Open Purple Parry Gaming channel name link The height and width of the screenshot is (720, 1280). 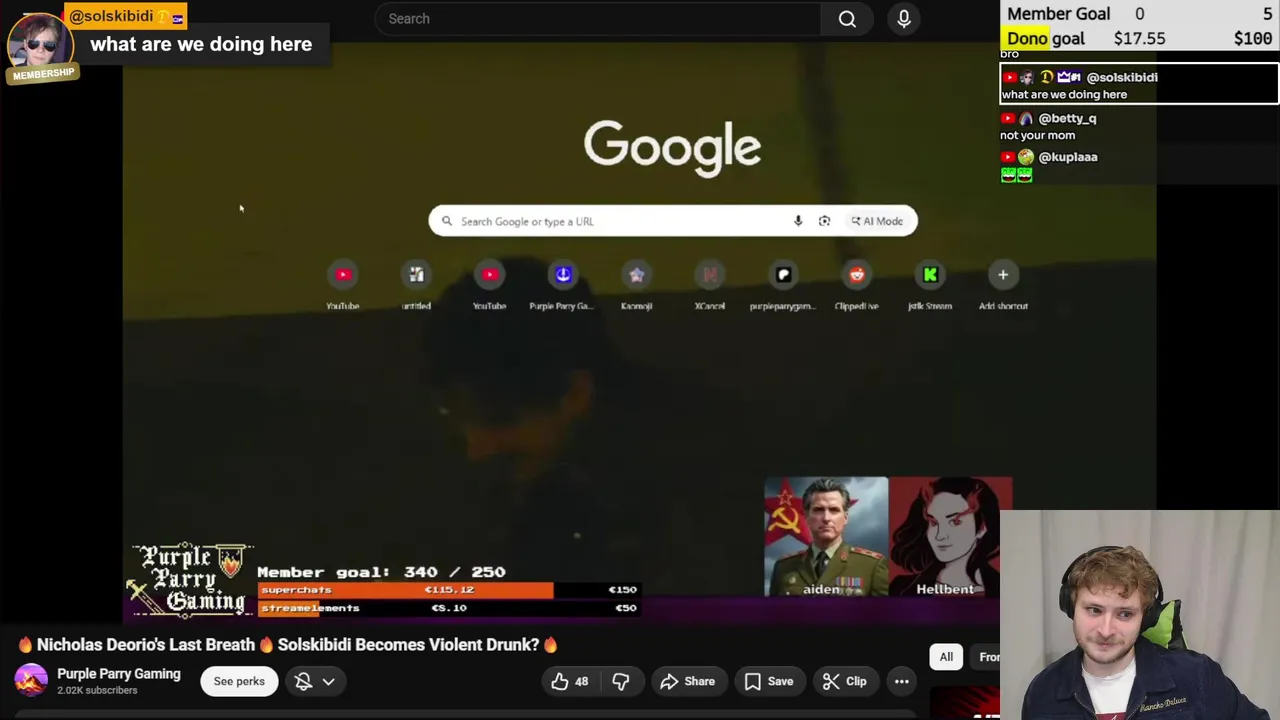click(119, 674)
